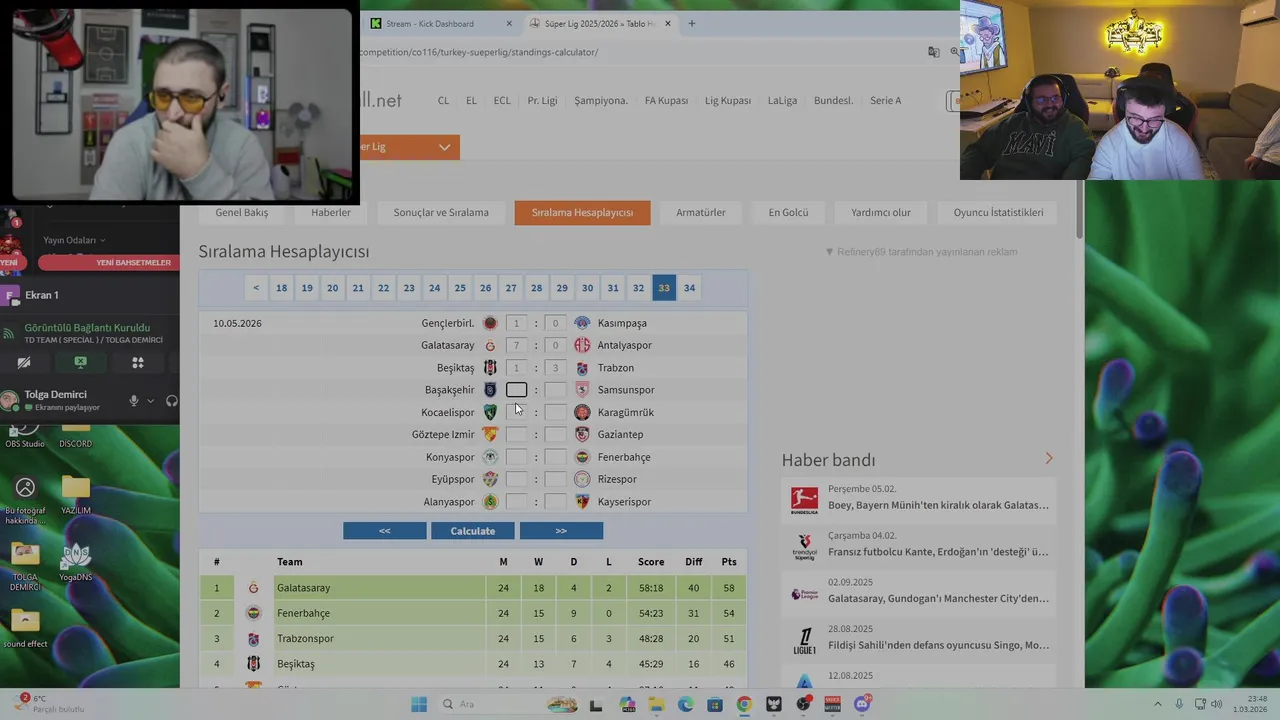Open the Serie A navigation link
The height and width of the screenshot is (720, 1280).
[x=885, y=101]
